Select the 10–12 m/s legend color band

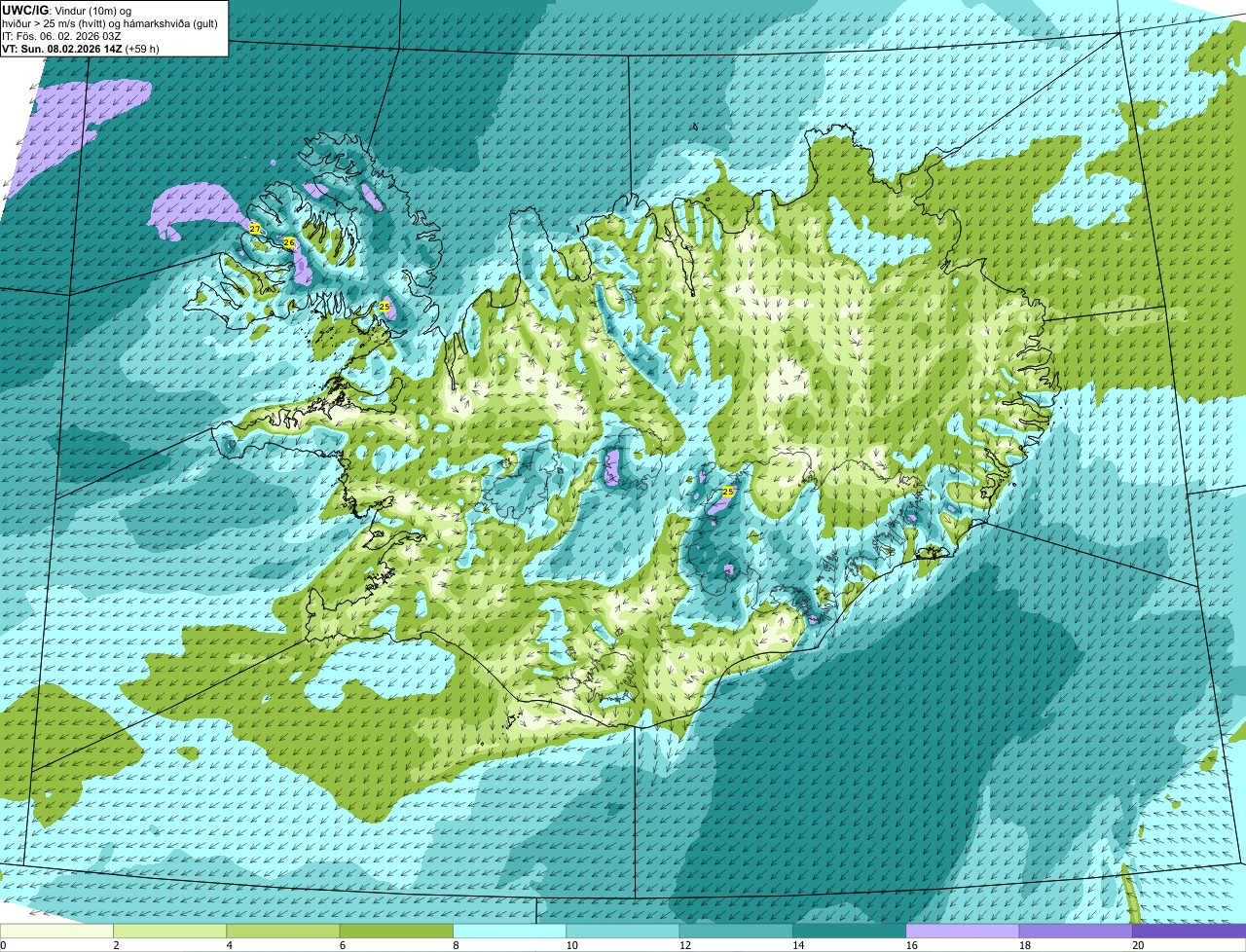coord(623,931)
